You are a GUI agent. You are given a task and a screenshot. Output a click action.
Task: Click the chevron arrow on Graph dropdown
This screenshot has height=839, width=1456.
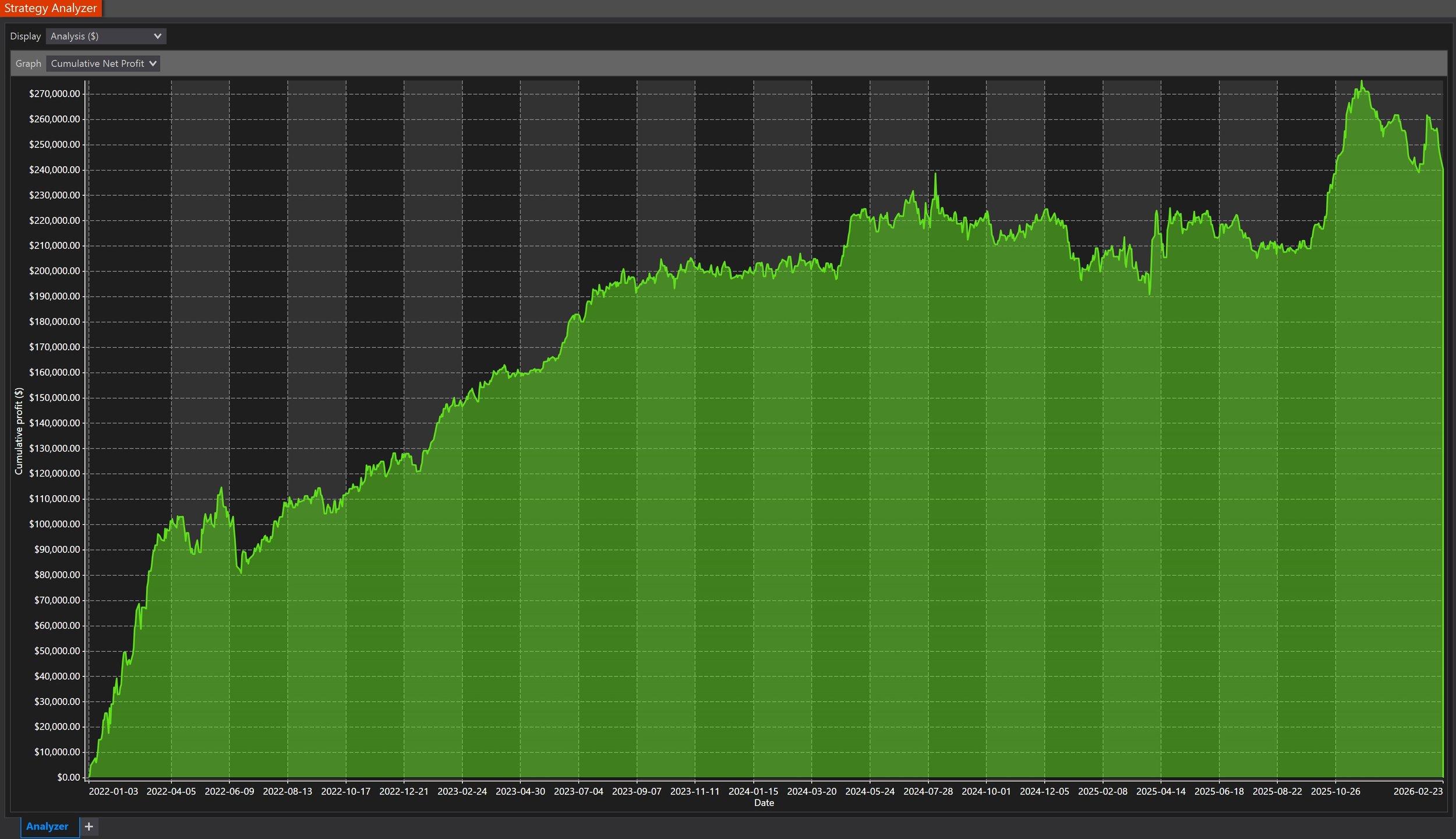pos(153,64)
